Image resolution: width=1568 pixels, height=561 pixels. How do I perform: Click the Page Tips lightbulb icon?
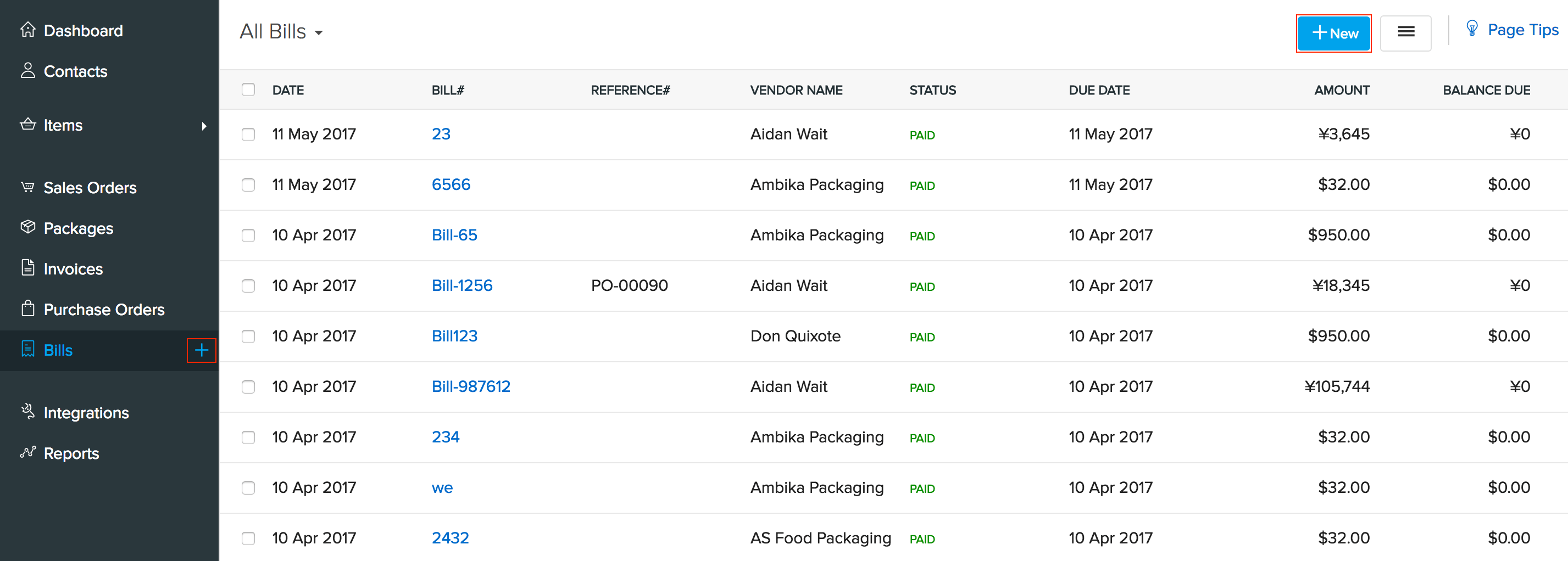pos(1472,29)
